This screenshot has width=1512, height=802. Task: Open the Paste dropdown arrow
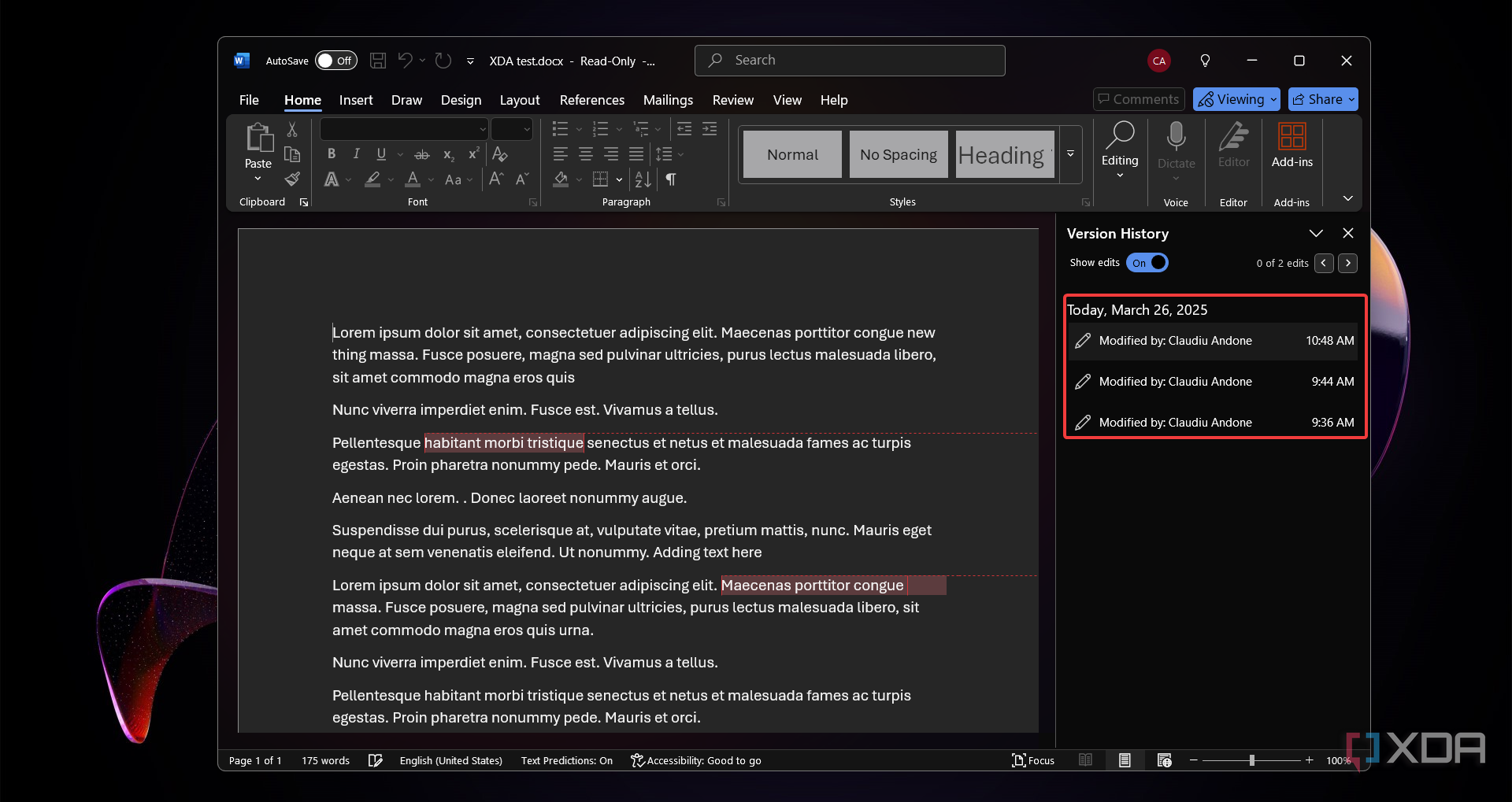pos(258,179)
